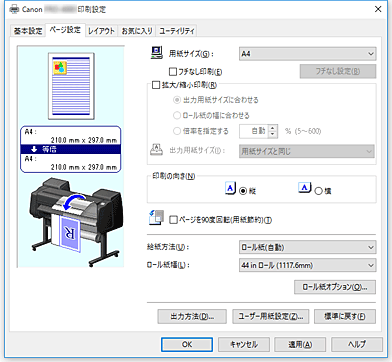Click the 等倍 scaling info bar
Image resolution: width=392 pixels, height=362 pixels.
click(x=70, y=149)
